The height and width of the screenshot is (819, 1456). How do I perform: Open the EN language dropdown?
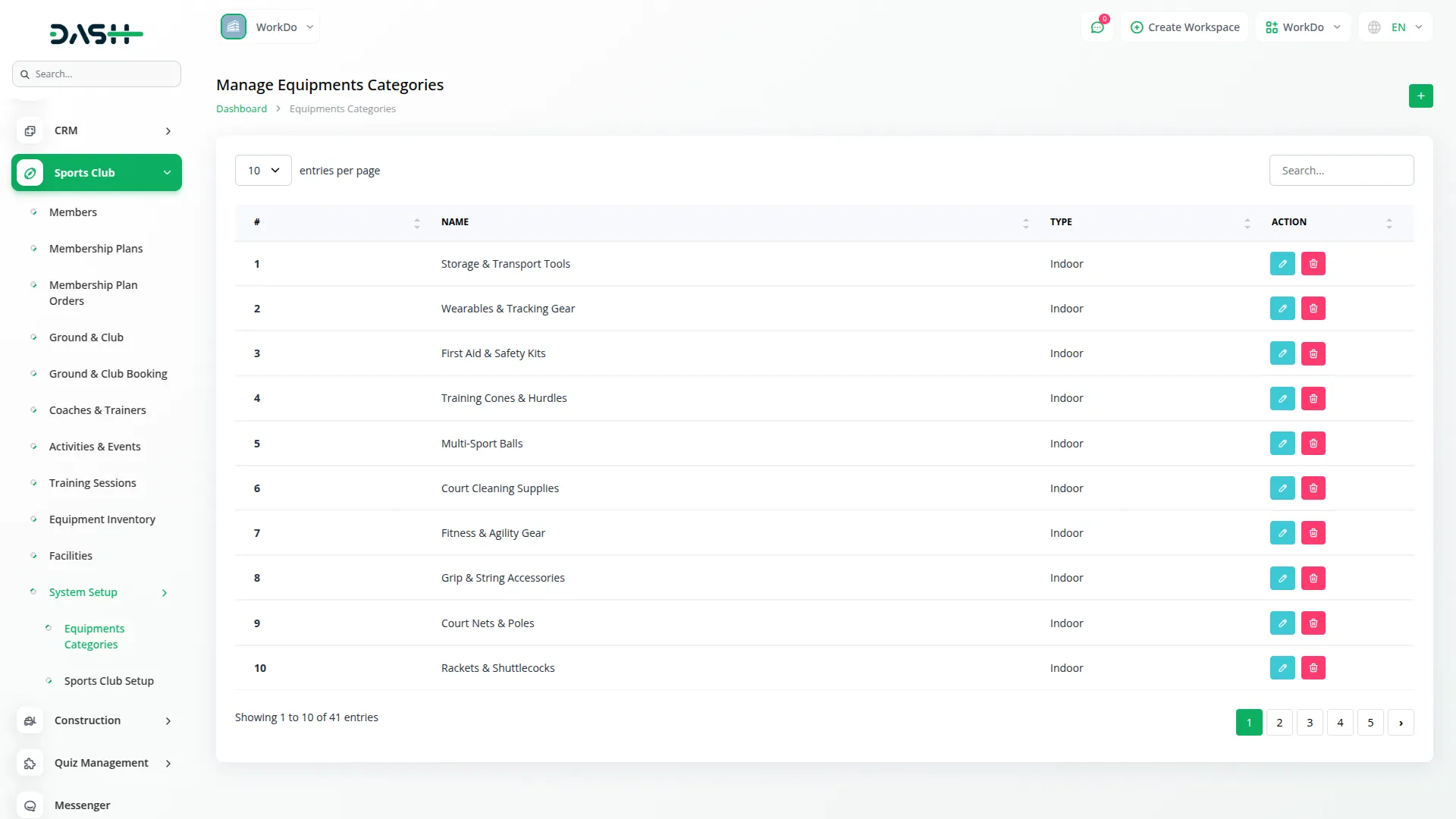(x=1397, y=27)
